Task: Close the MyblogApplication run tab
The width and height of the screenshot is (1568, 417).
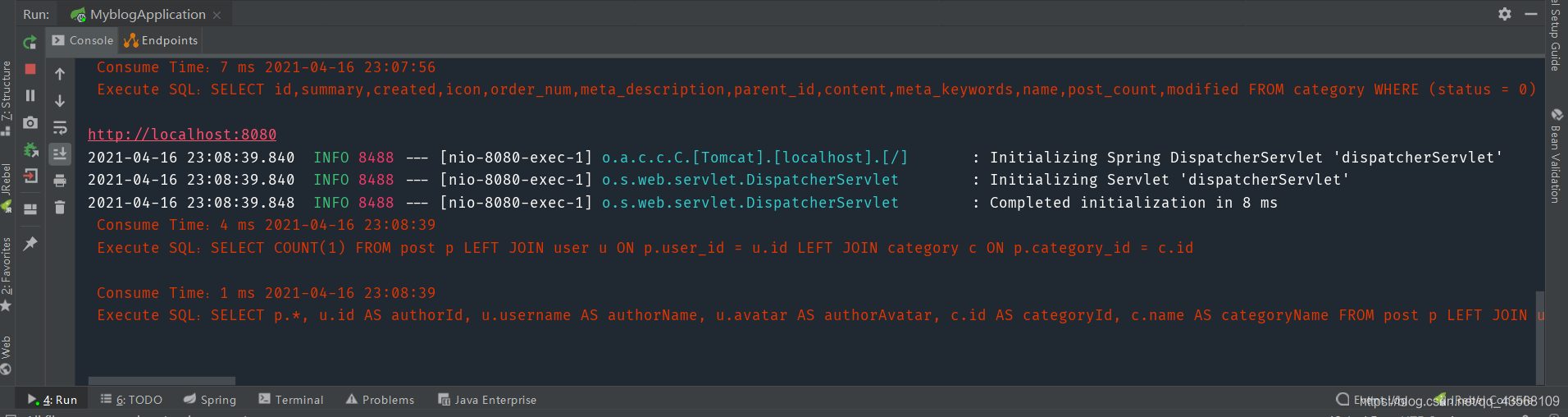Action: (x=217, y=15)
